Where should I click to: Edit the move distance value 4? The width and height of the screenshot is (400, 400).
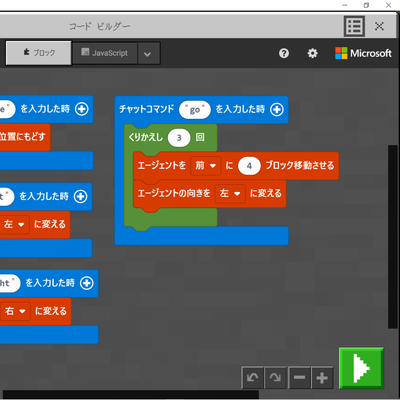pyautogui.click(x=249, y=166)
